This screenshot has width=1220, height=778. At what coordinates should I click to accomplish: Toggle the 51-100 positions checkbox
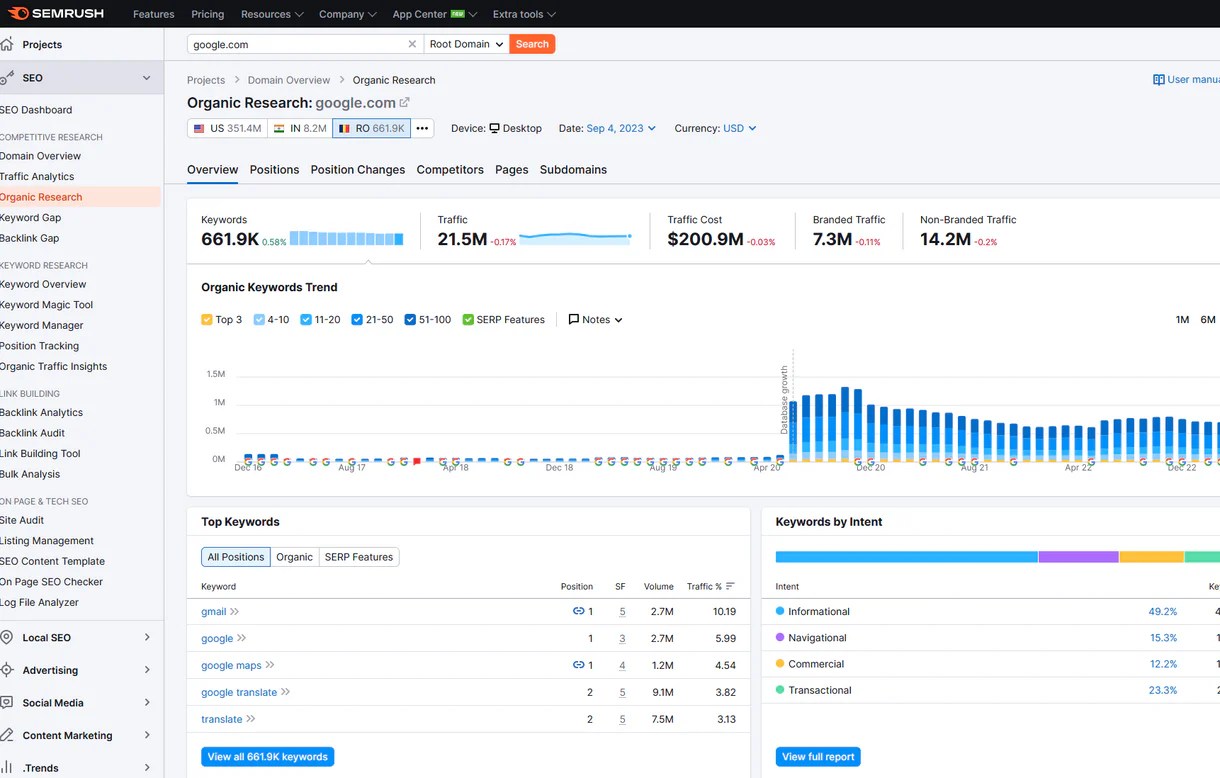pos(410,319)
